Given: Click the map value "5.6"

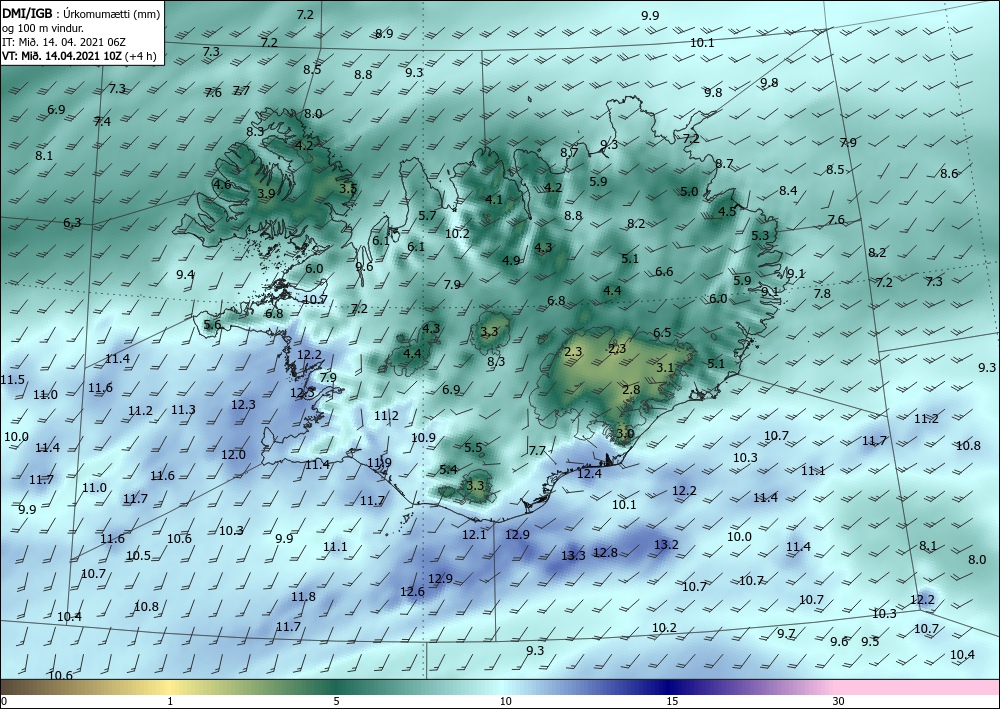Looking at the screenshot, I should (212, 325).
